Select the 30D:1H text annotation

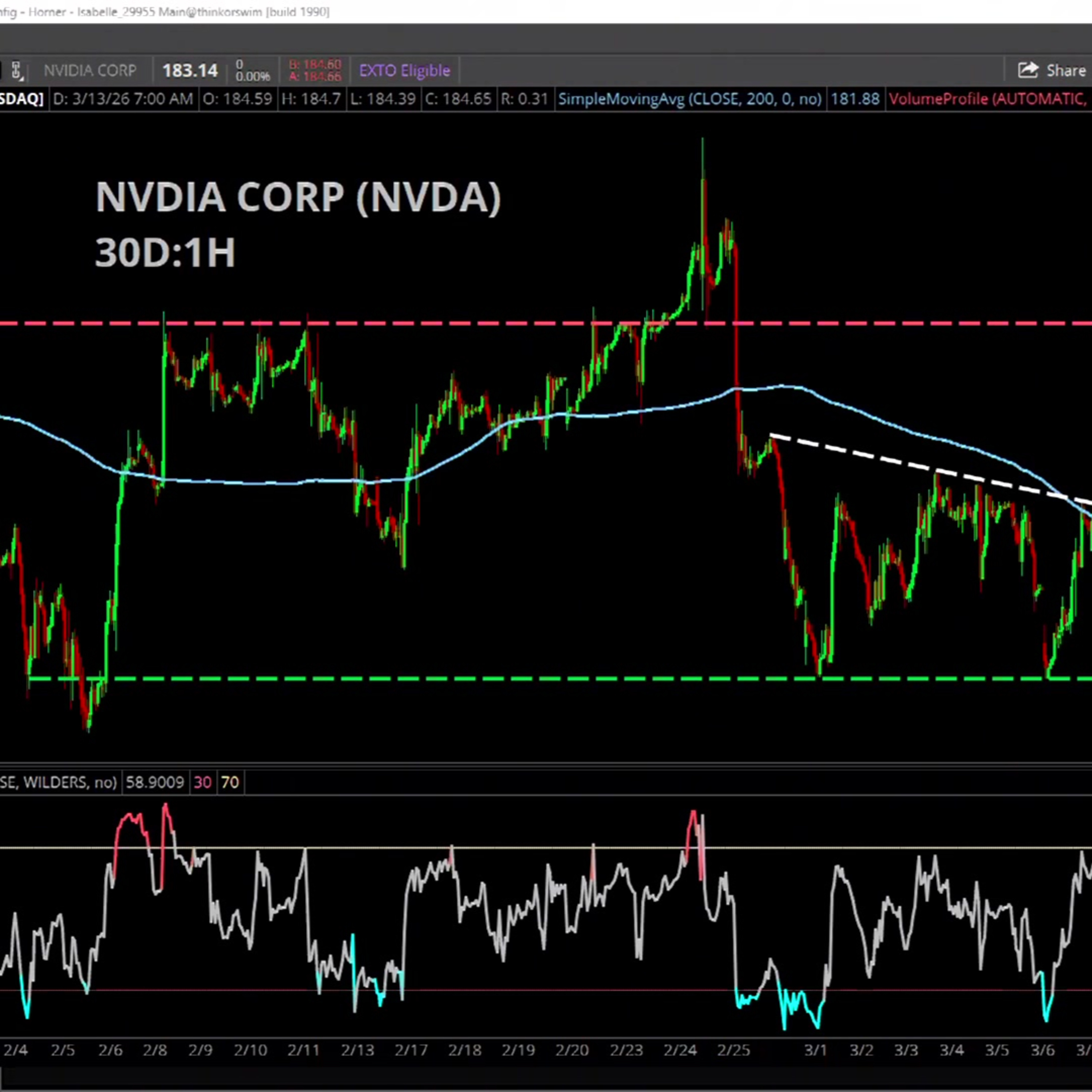pos(165,252)
